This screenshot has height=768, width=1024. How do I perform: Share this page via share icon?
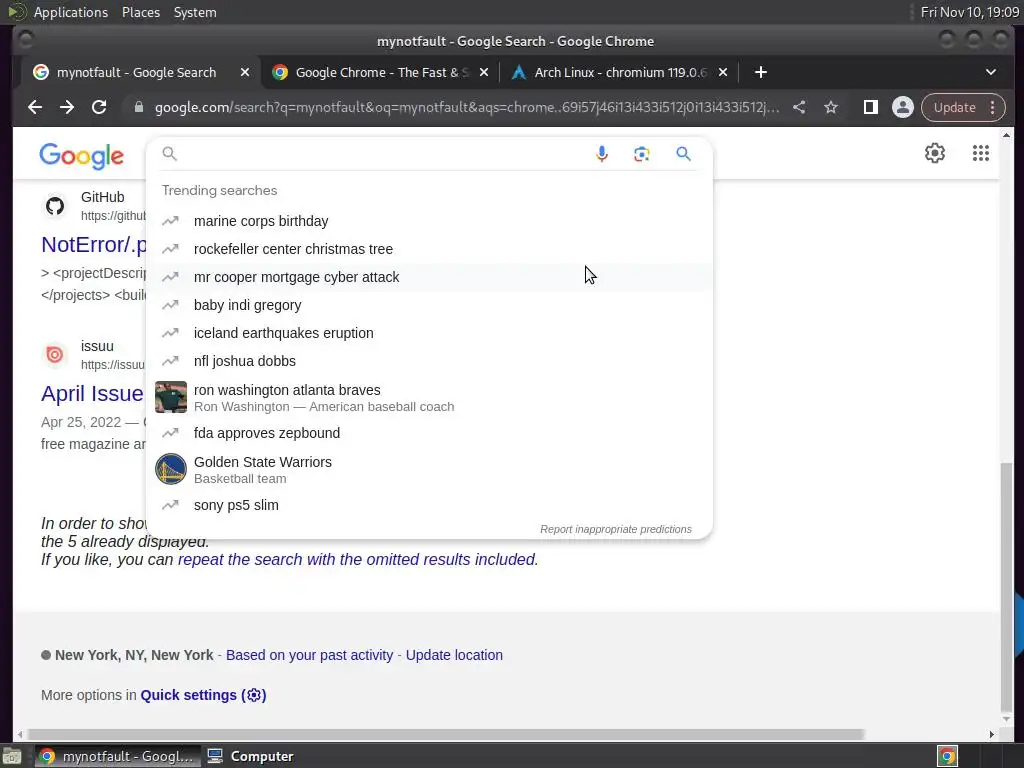tap(799, 108)
